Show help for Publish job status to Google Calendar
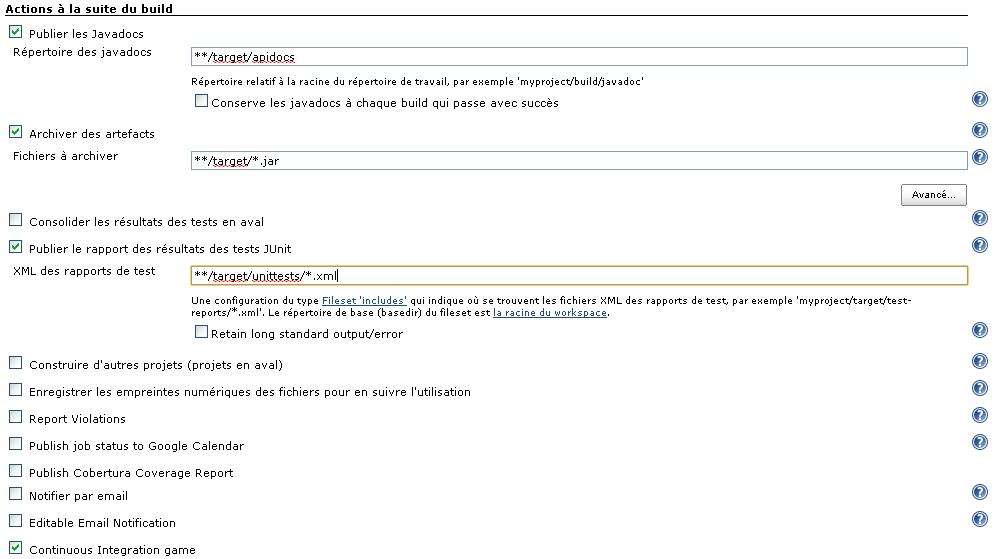 point(980,443)
